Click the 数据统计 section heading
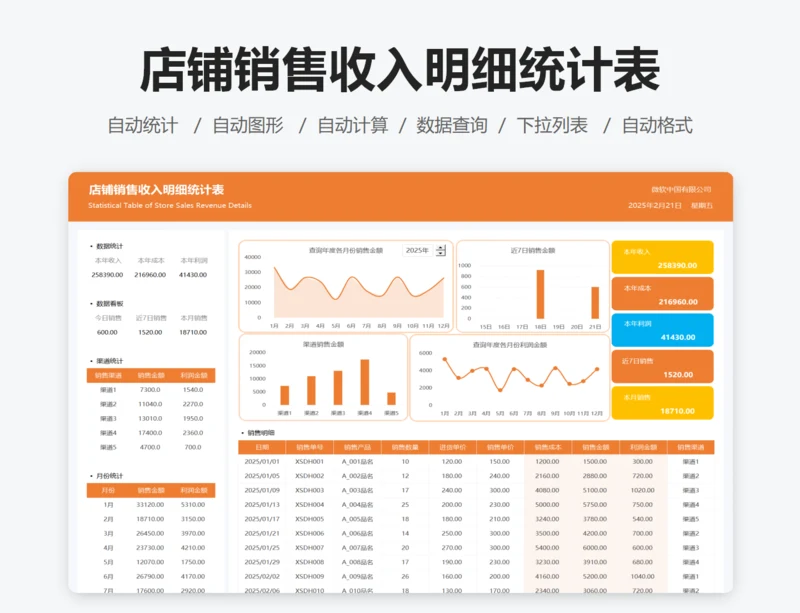 pos(110,246)
